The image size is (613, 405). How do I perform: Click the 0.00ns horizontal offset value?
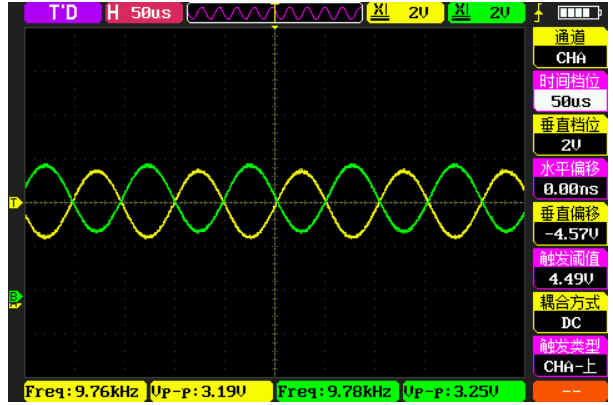click(x=571, y=189)
